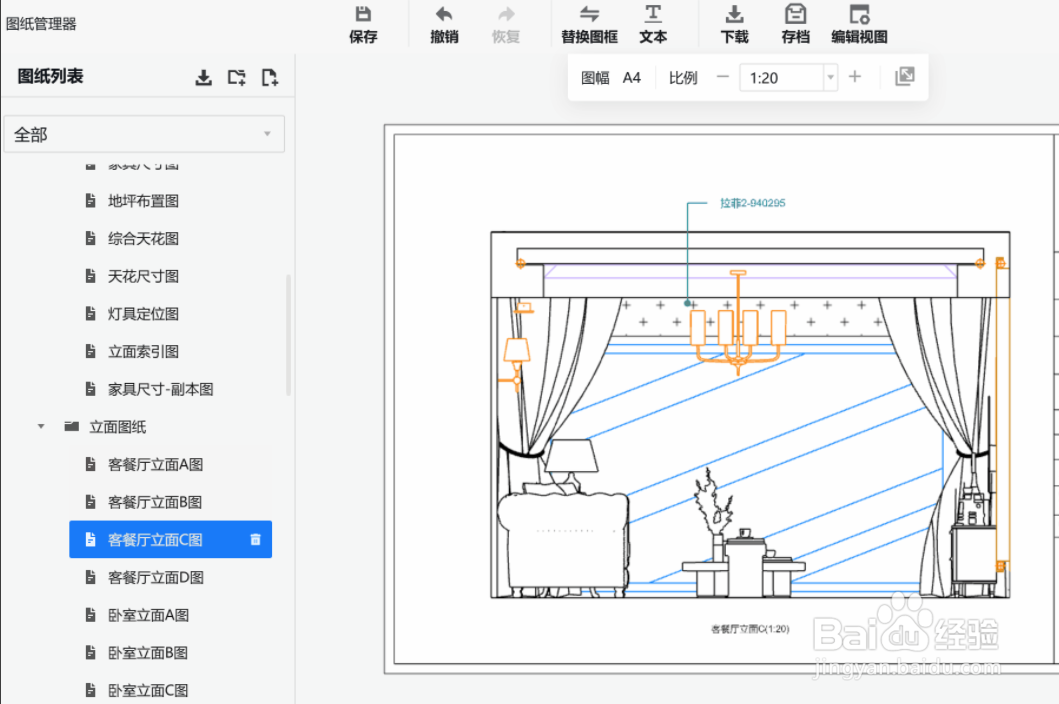Viewport: 1059px width, 704px height.
Task: Click the drawing list scrollbar
Action: [x=288, y=334]
